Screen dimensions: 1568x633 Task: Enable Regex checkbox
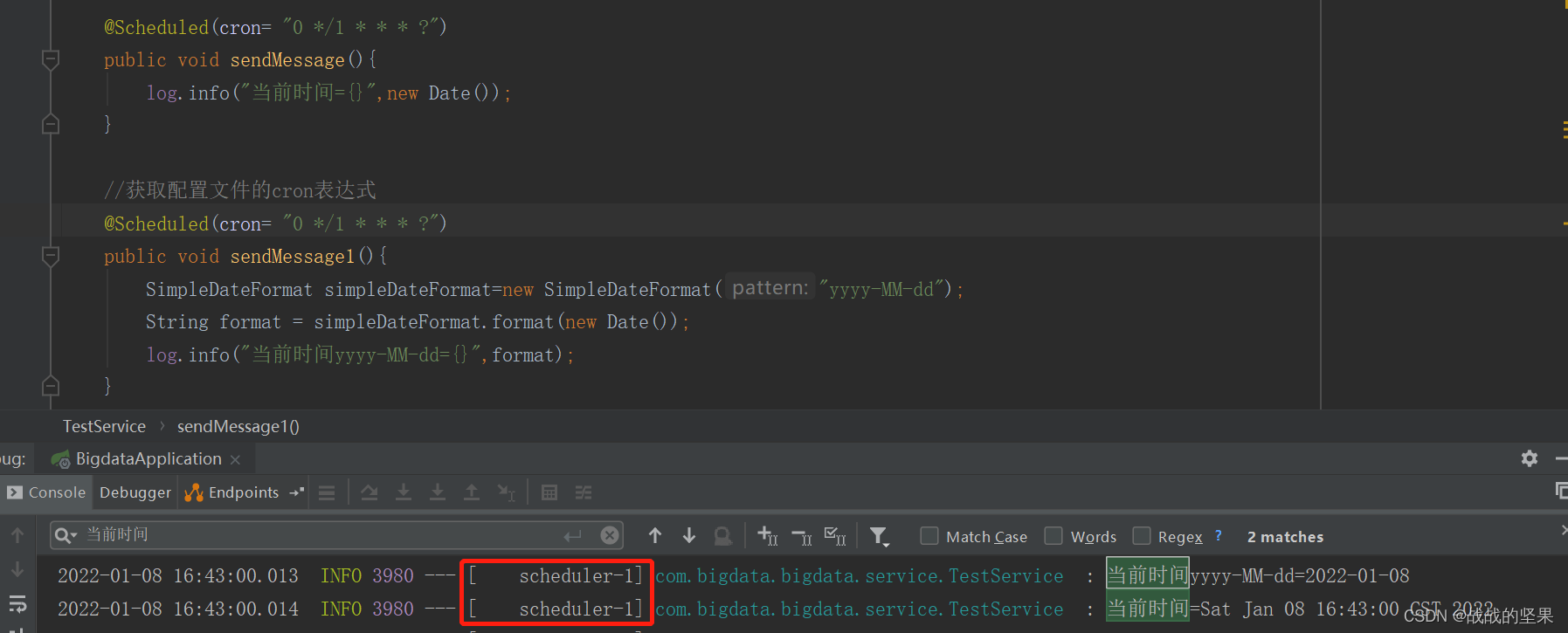1142,536
